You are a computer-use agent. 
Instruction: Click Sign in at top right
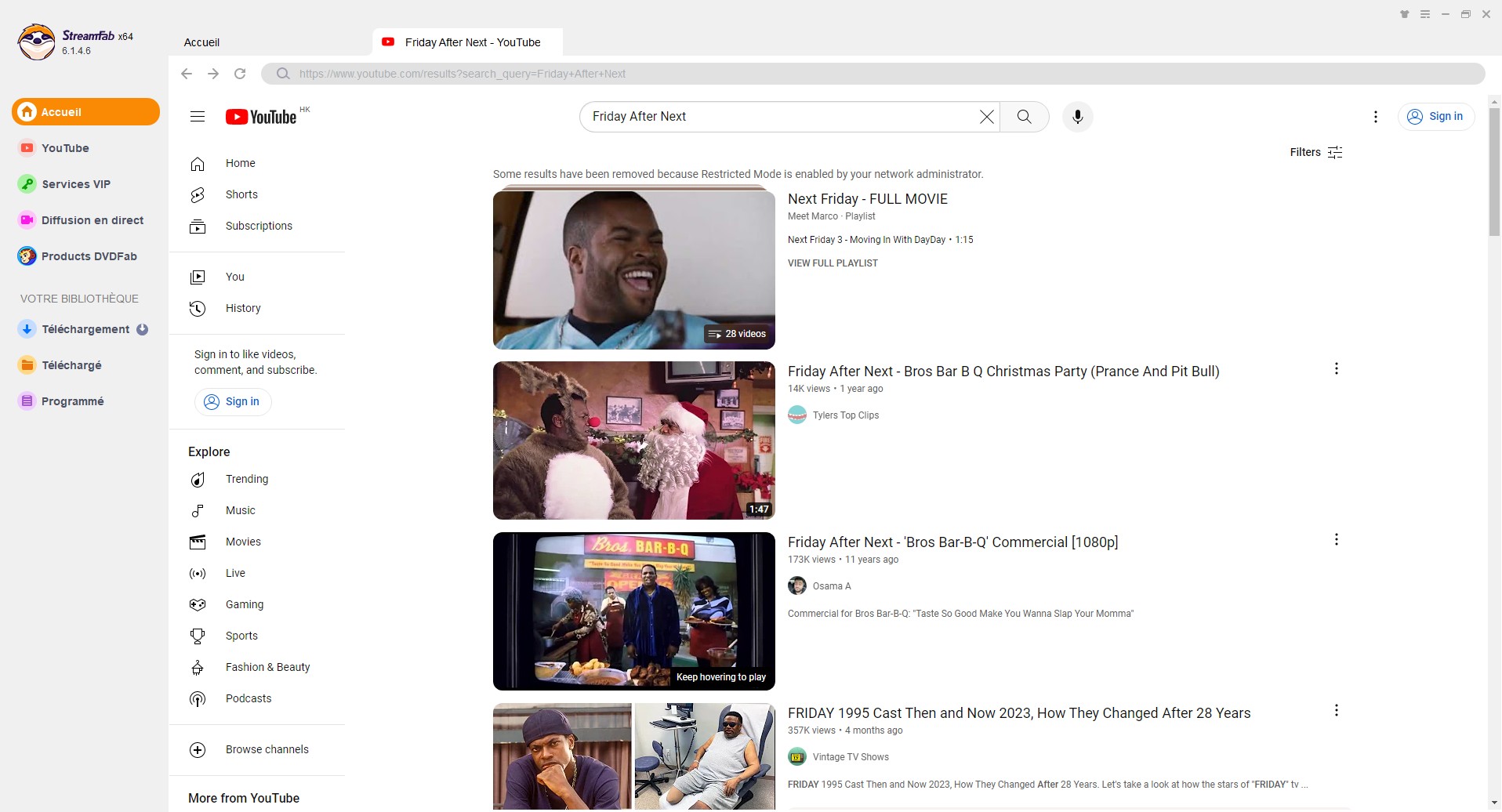[1436, 117]
